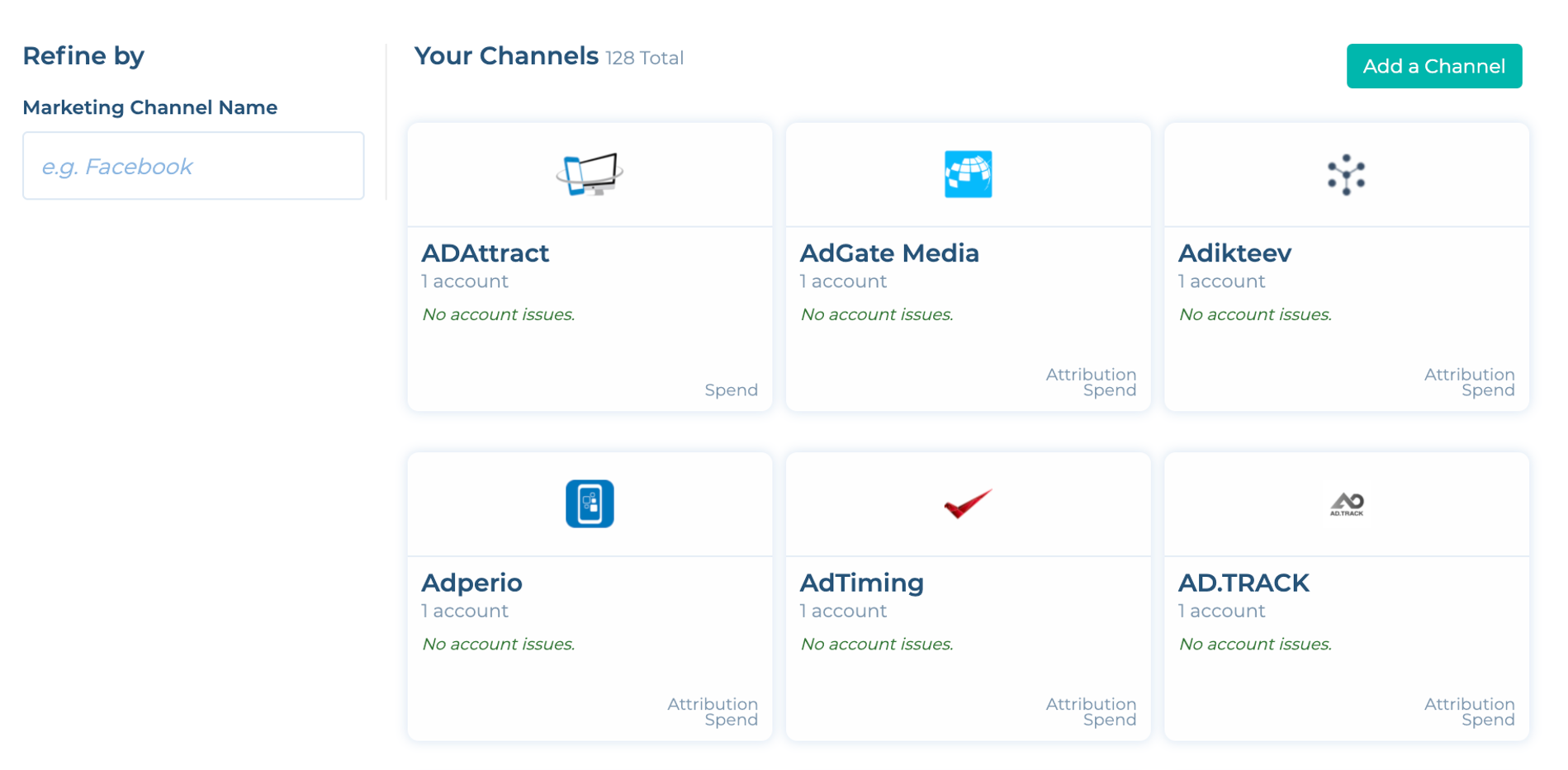Click "Attribution" label on AdGate Media card
This screenshot has height=770, width=1568.
(1091, 375)
